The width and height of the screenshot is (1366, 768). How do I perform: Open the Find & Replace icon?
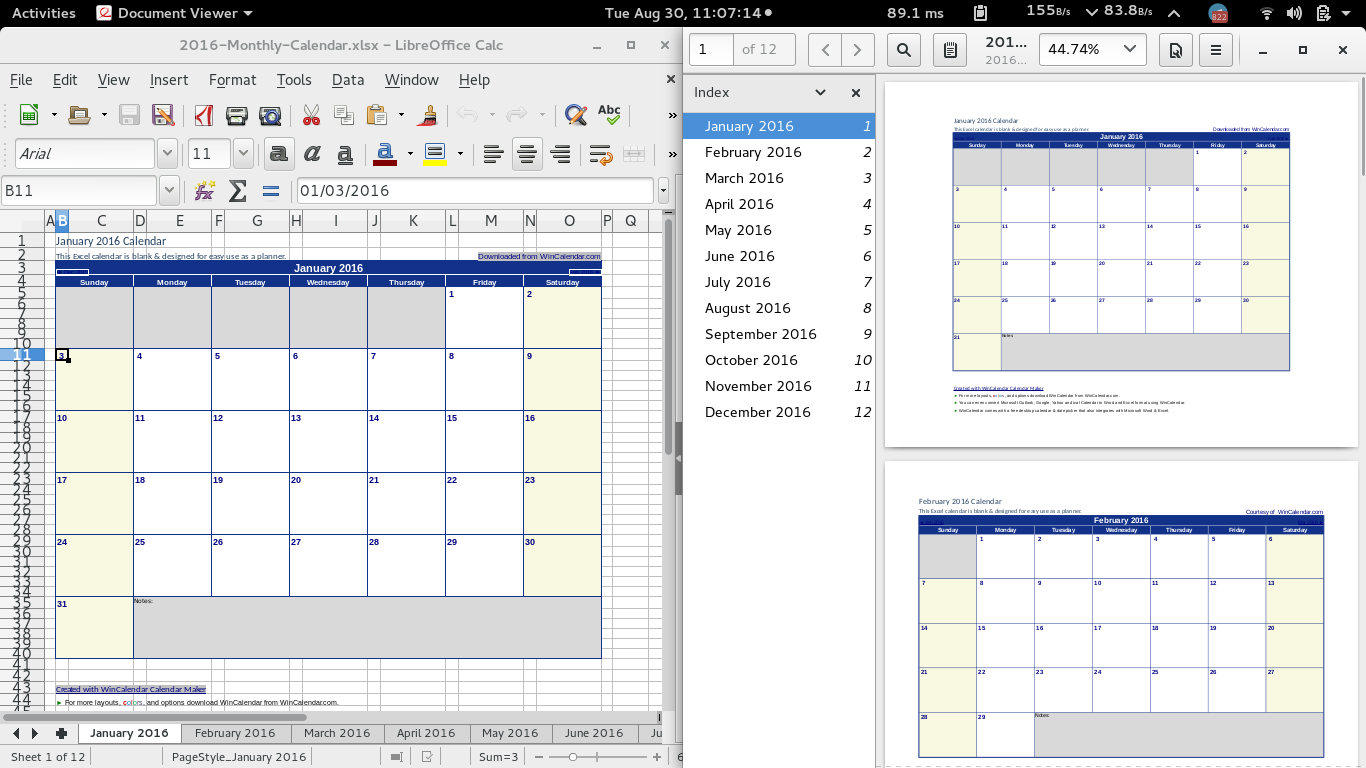[576, 114]
